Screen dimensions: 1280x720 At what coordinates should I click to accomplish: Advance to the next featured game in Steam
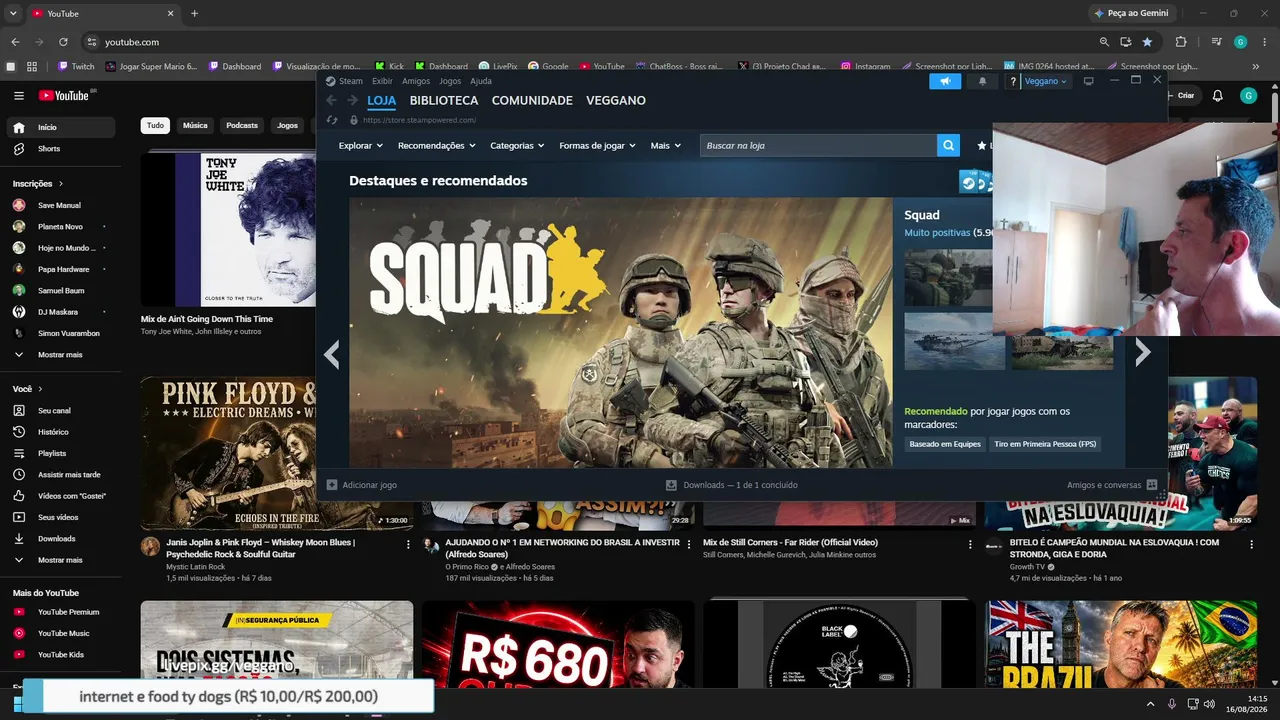1143,352
